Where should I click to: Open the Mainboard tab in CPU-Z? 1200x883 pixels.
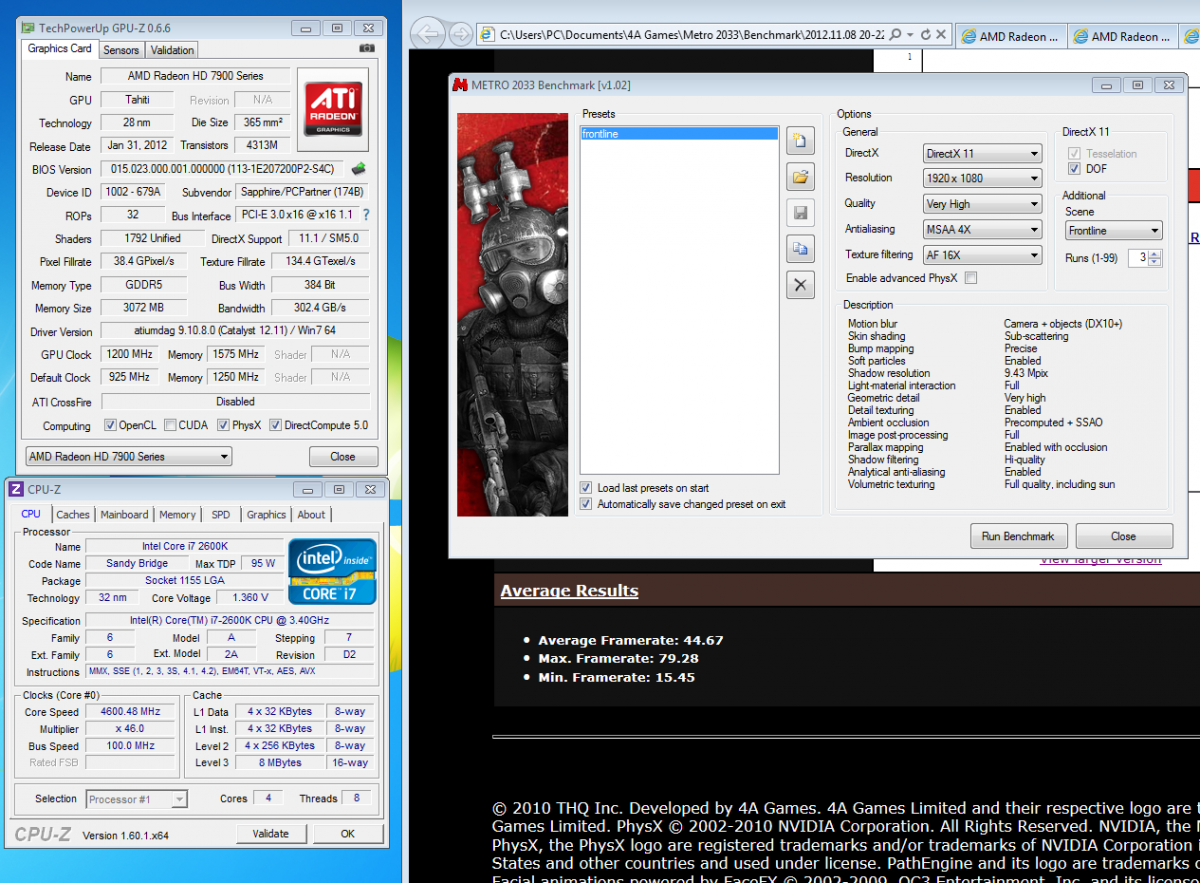point(124,515)
